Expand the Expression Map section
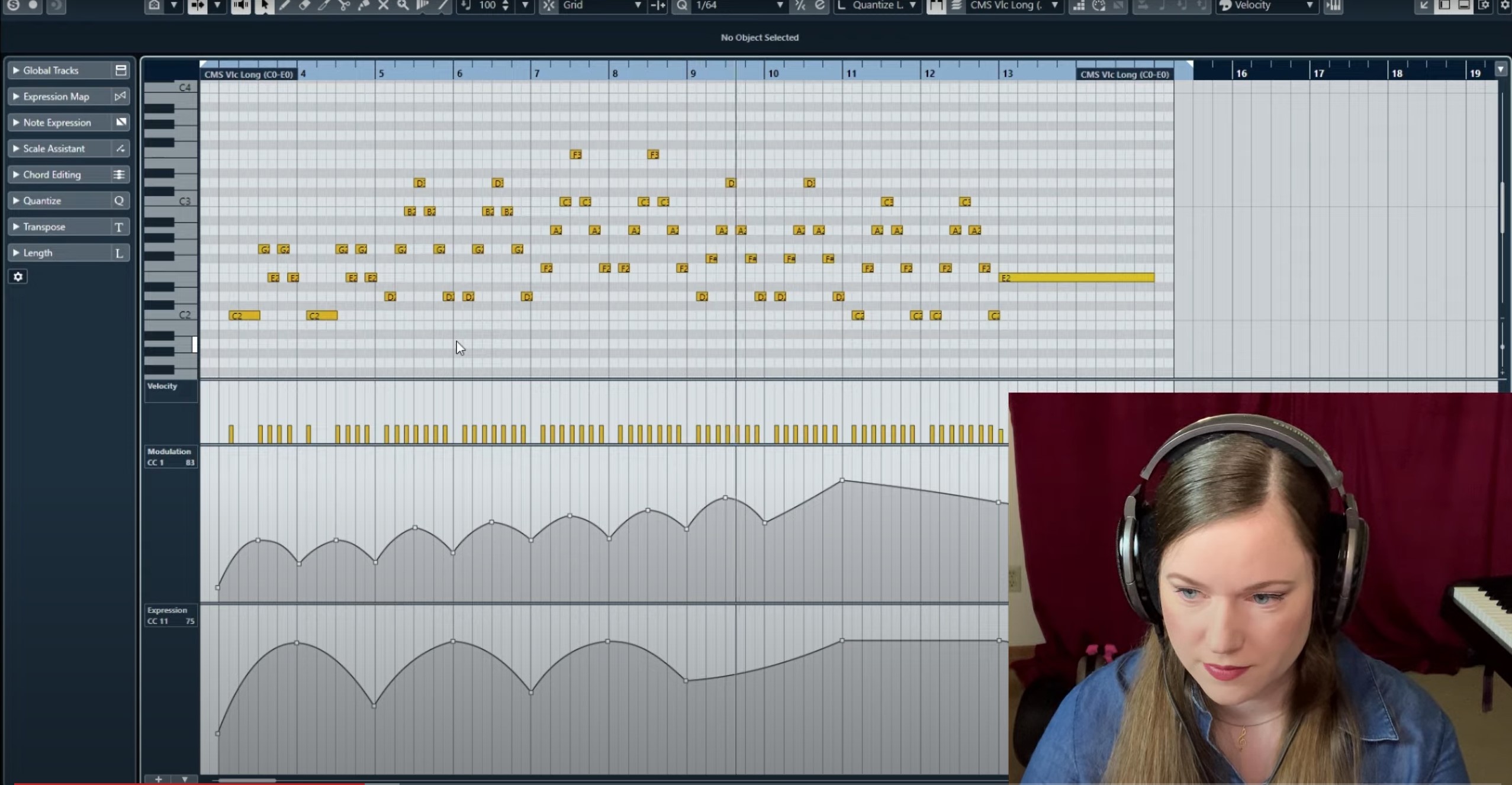Image resolution: width=1512 pixels, height=785 pixels. 56,96
